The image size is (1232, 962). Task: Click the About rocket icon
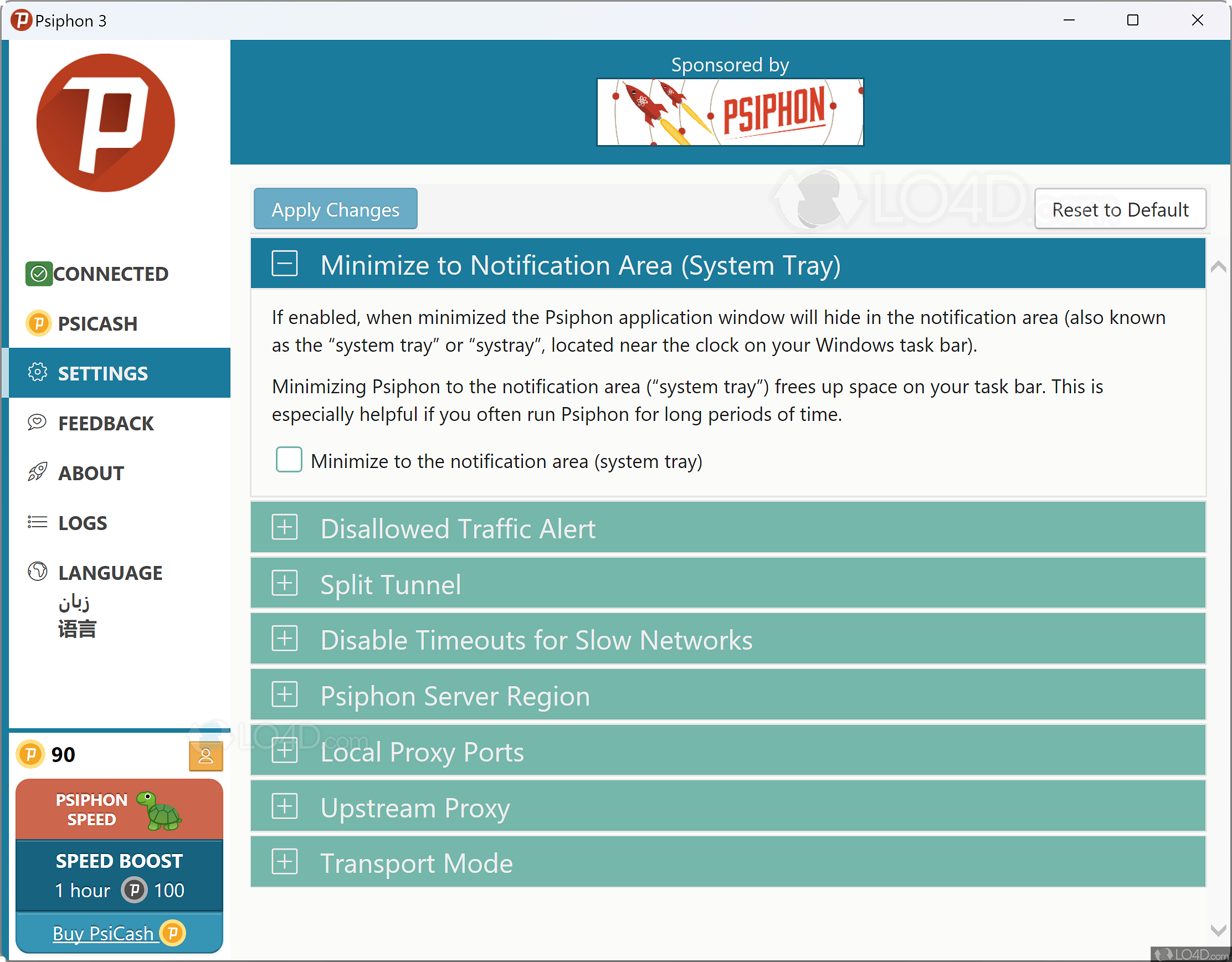pyautogui.click(x=37, y=472)
